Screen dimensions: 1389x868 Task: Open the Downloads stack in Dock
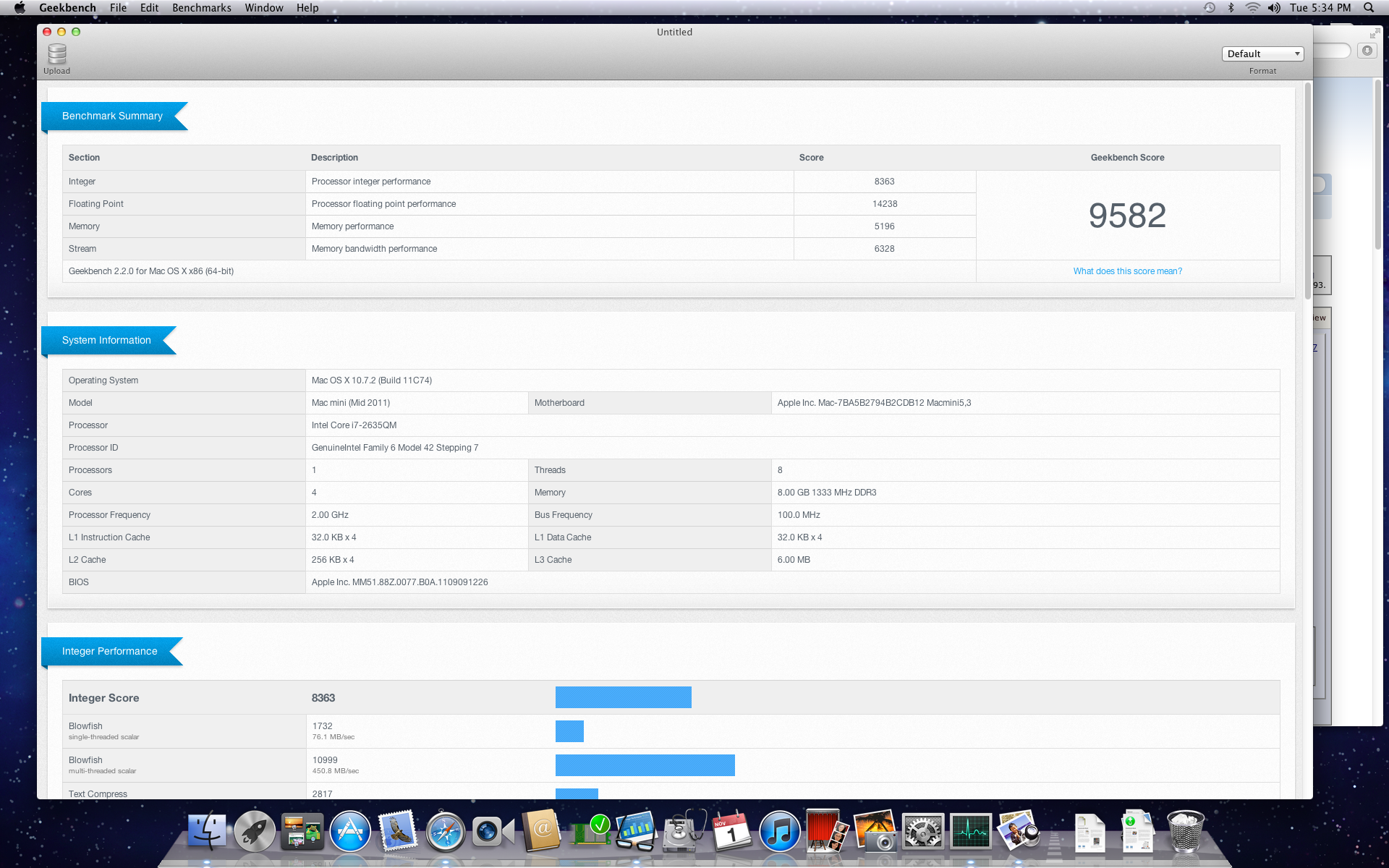[1137, 830]
